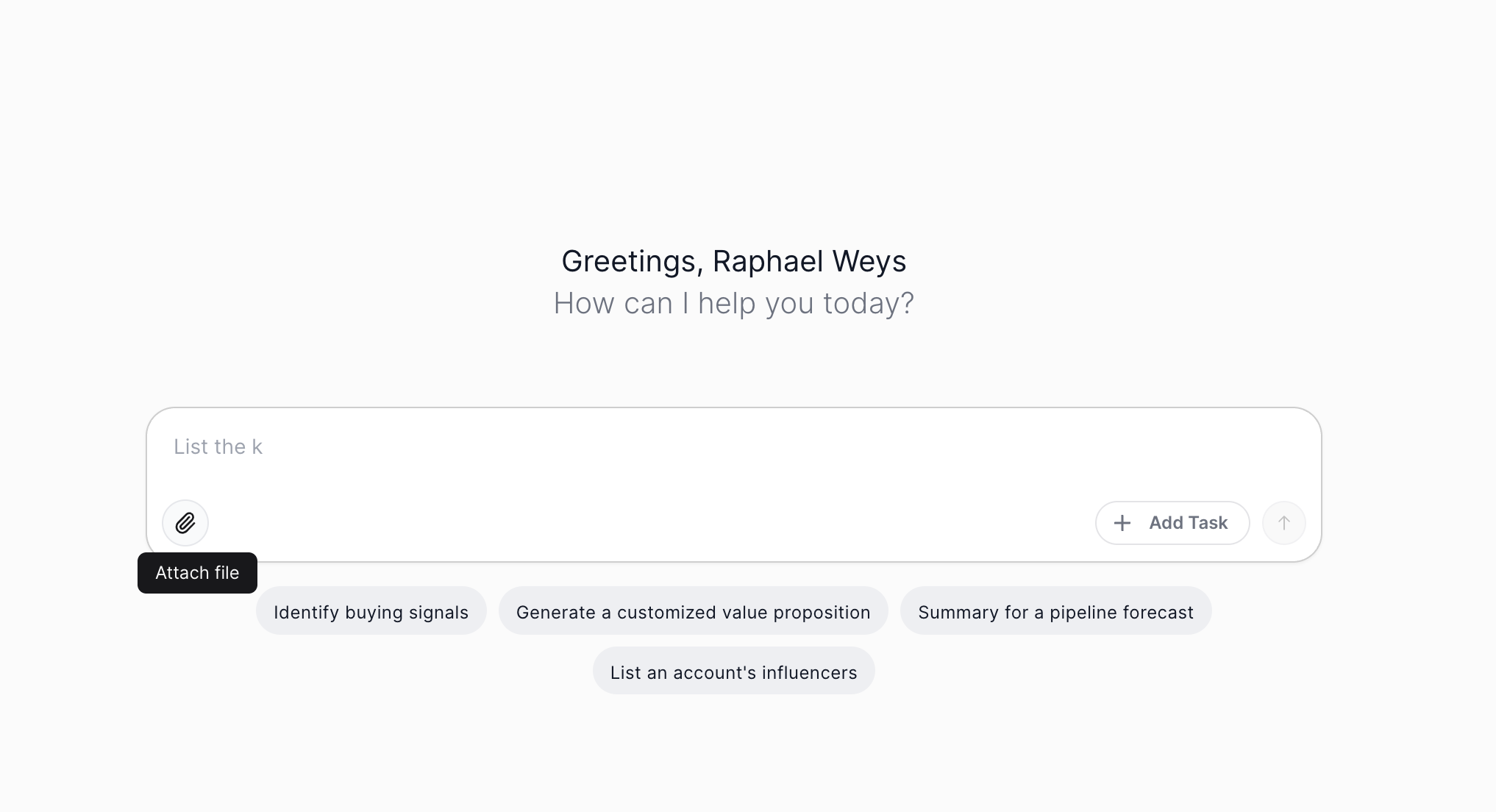Click the How can I help subheading
This screenshot has width=1496, height=812.
pos(733,303)
